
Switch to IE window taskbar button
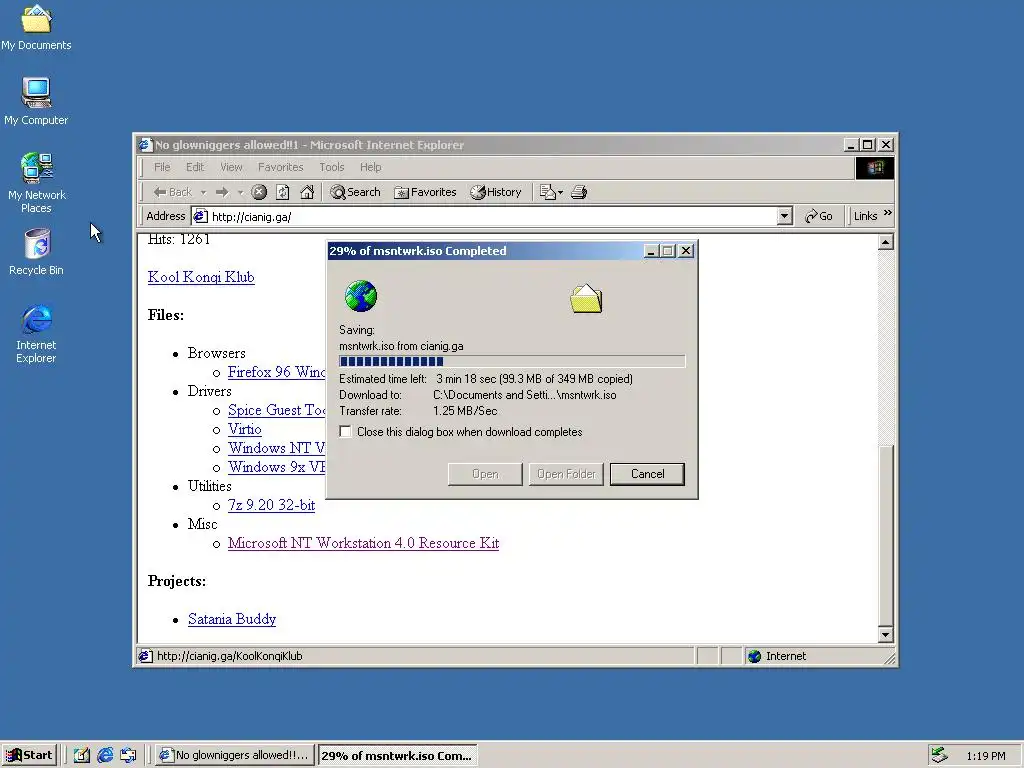(x=235, y=756)
